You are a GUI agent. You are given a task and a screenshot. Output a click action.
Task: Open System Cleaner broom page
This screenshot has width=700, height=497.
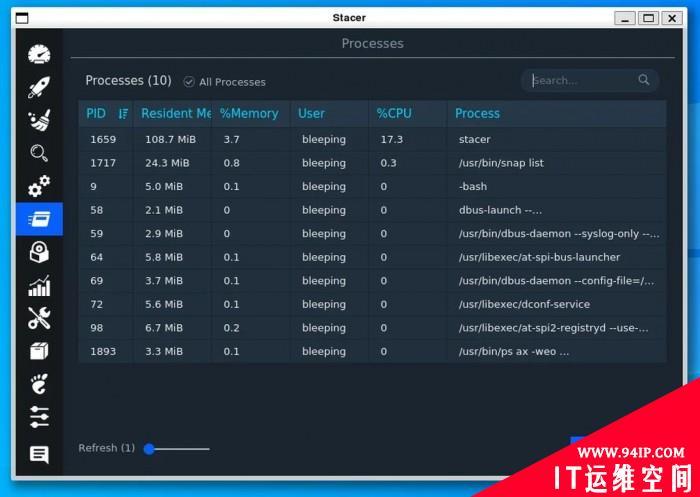point(39,120)
